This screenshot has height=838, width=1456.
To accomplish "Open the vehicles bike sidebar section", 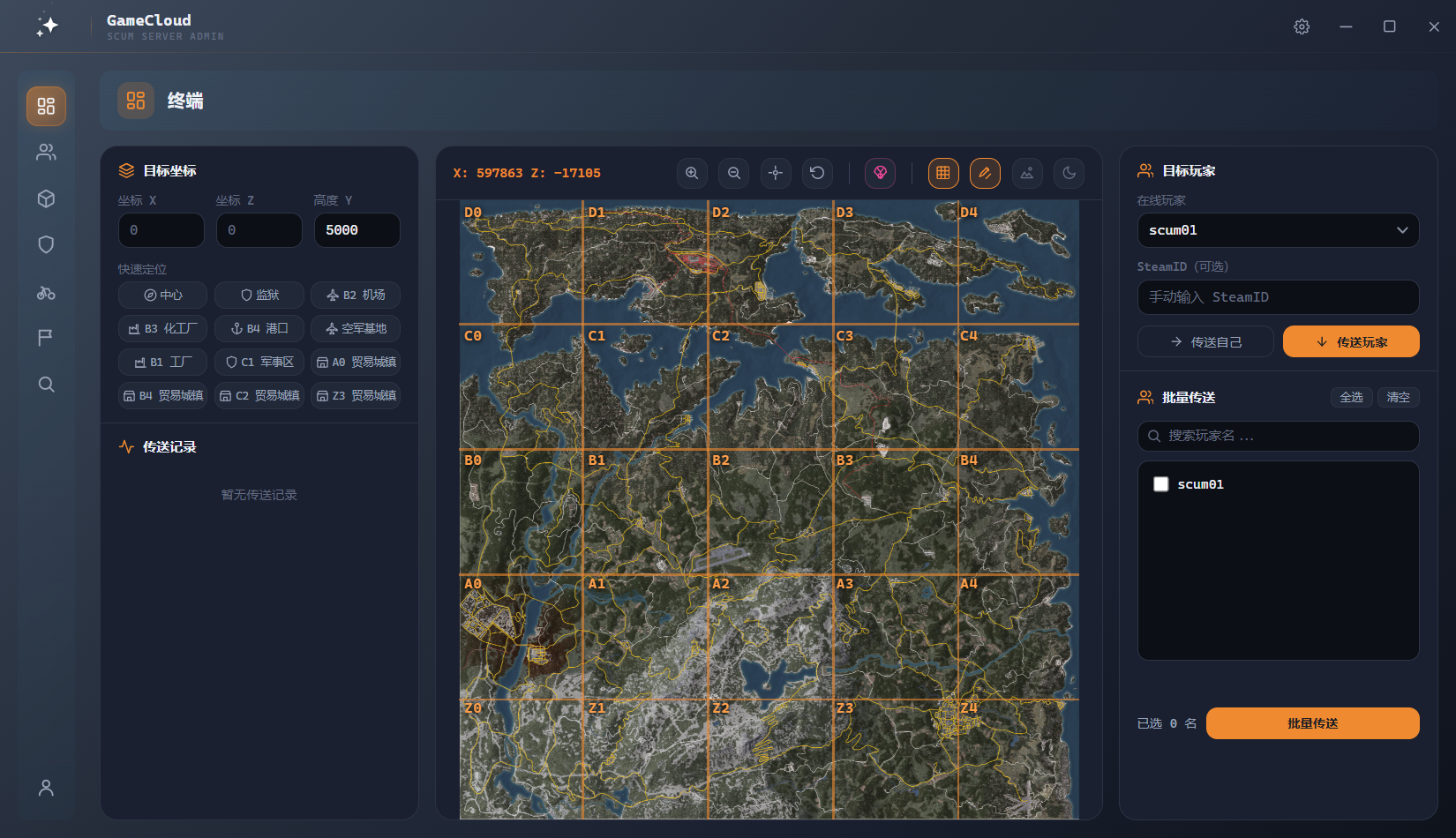I will point(46,292).
